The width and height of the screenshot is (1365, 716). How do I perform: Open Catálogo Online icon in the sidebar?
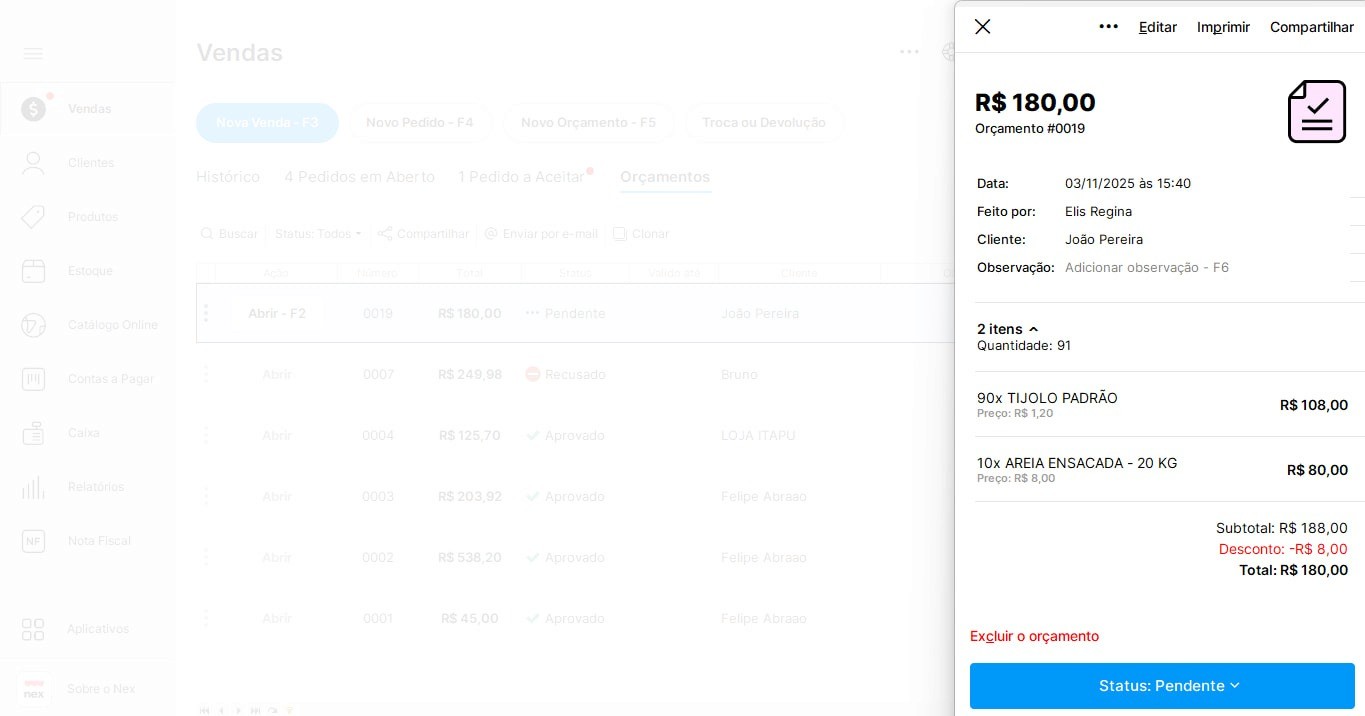33,325
